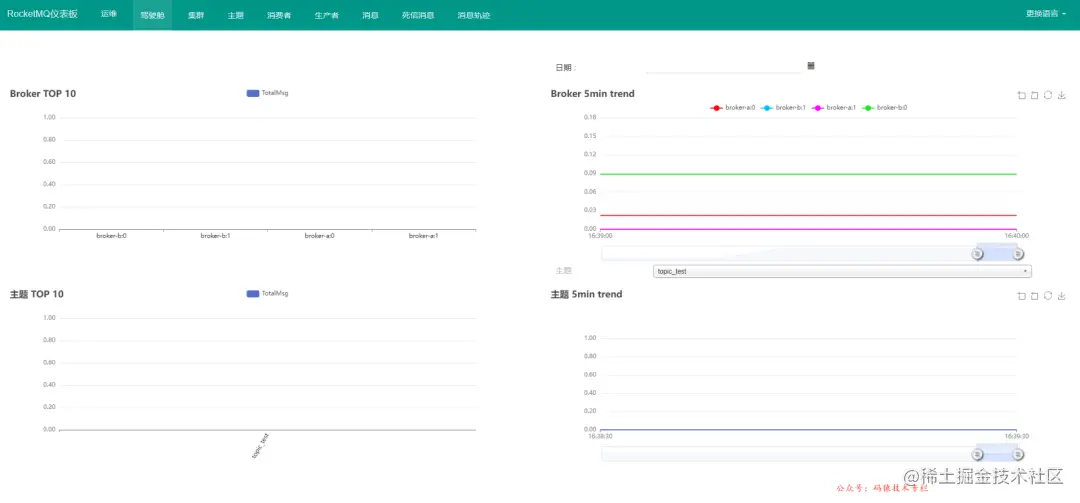1080x503 pixels.
Task: Download Broker 5min trend as image
Action: (1061, 95)
